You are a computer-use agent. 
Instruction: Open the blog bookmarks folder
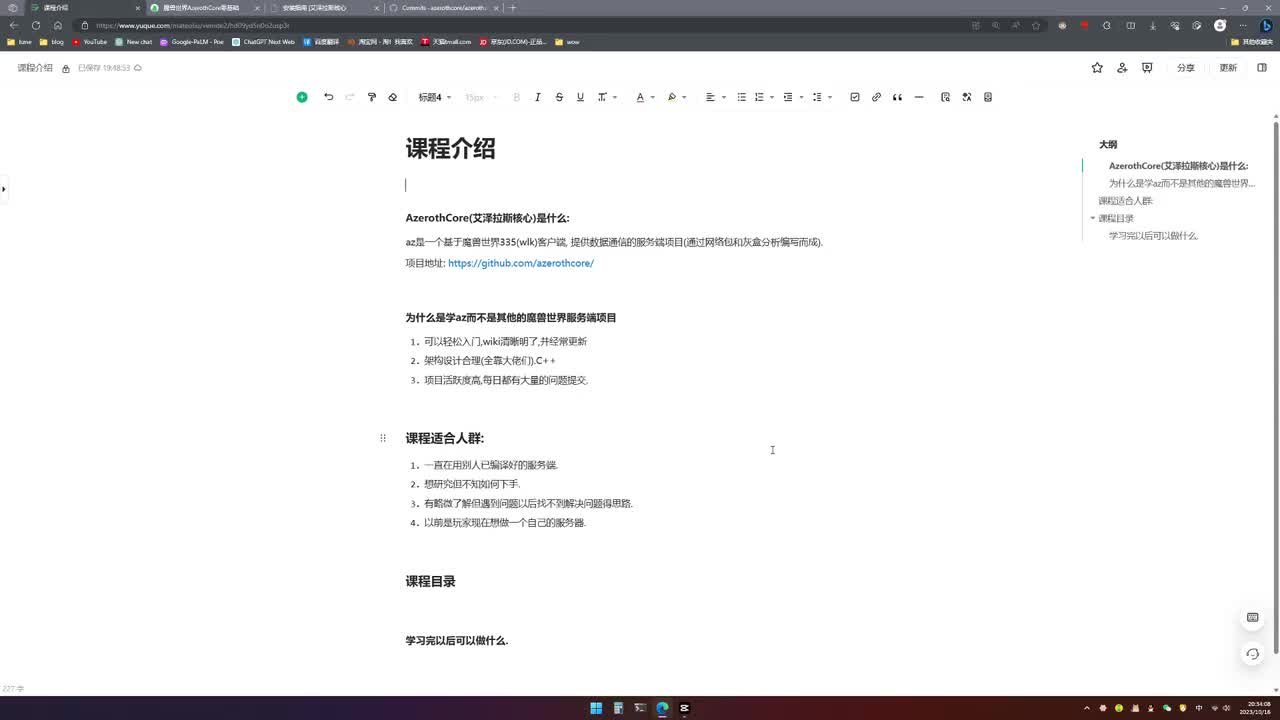point(51,42)
